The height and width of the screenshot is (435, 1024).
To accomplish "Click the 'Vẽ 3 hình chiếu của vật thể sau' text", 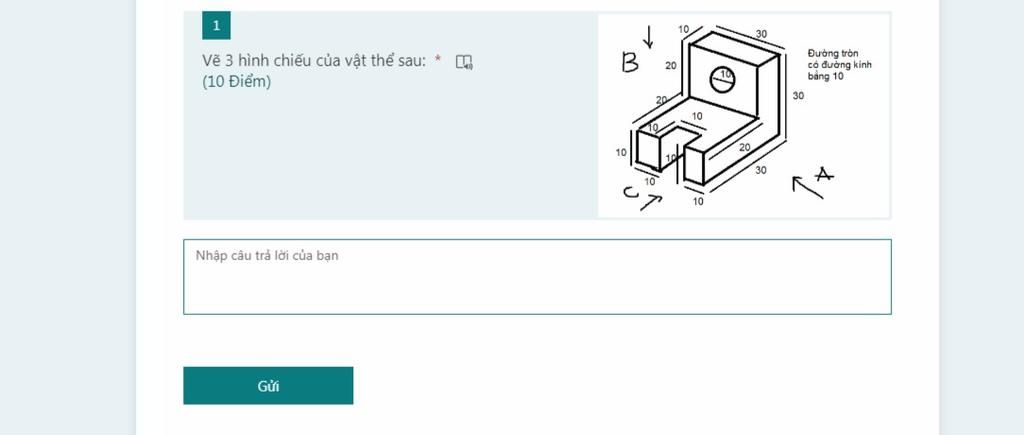I will point(314,61).
